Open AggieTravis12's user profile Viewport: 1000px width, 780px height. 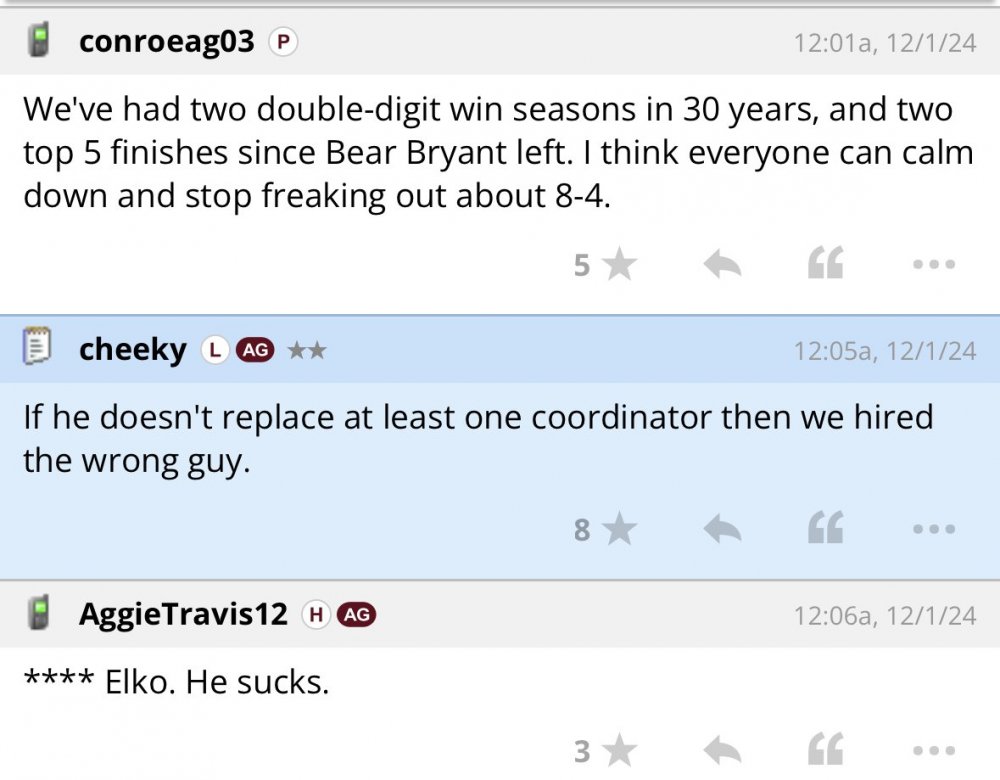coord(183,614)
